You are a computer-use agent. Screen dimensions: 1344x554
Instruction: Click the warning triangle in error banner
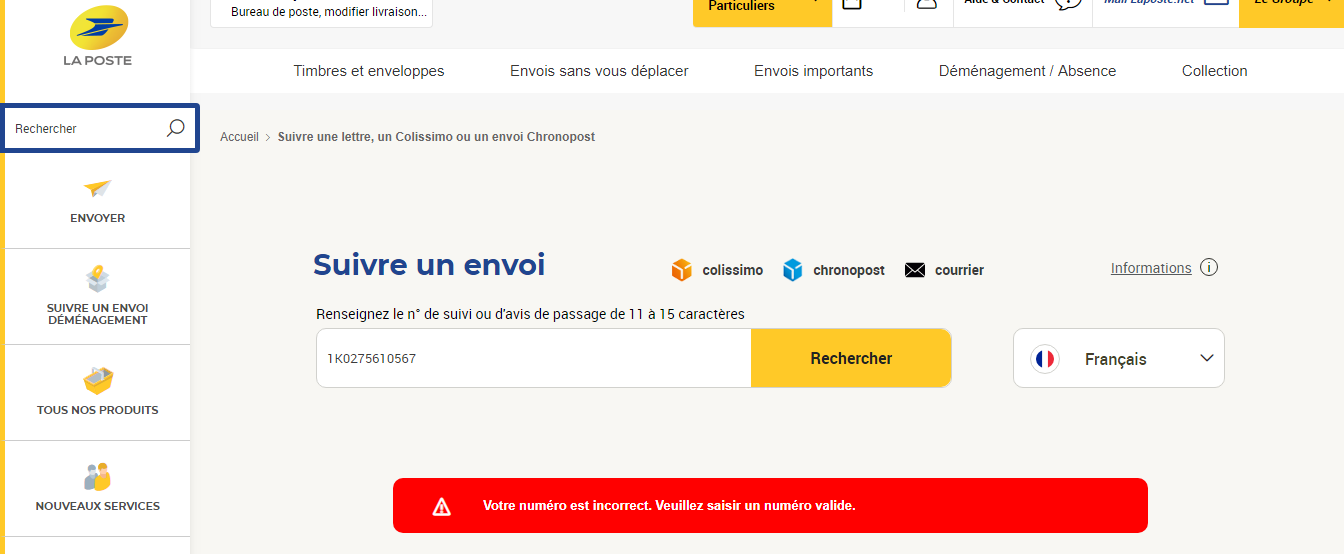pos(442,506)
